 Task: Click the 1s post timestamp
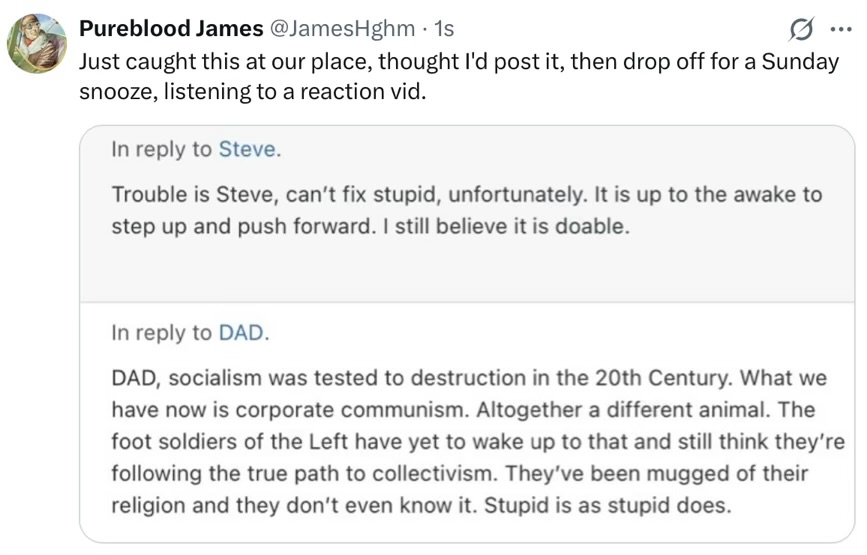(x=439, y=32)
